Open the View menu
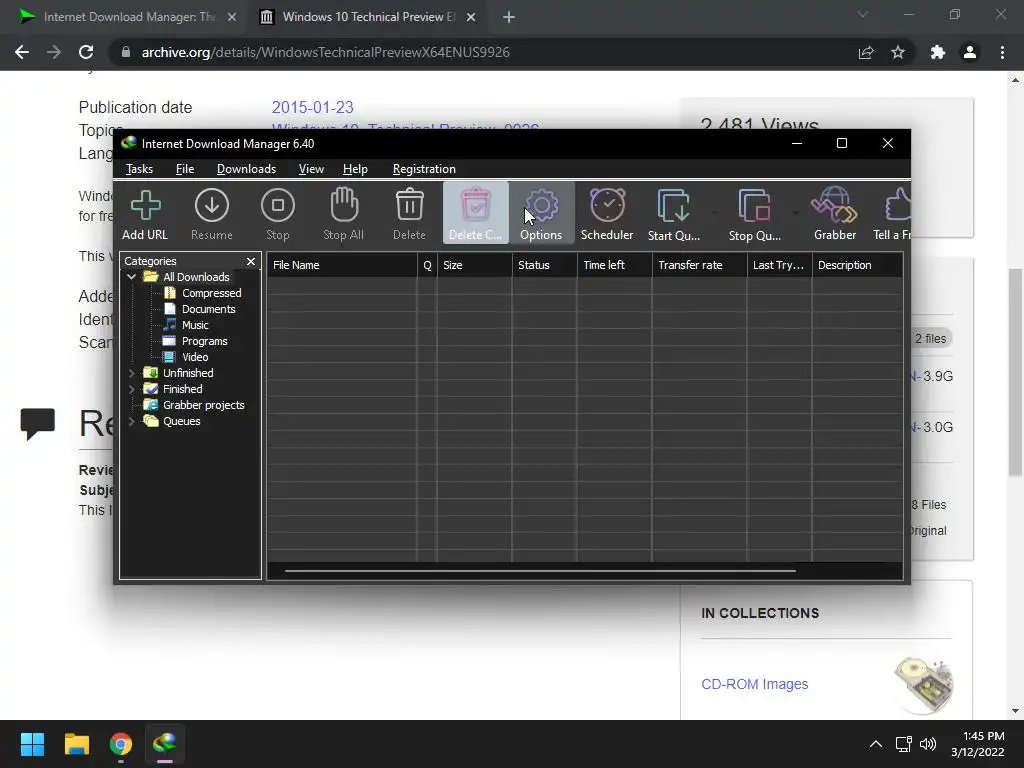 [311, 169]
